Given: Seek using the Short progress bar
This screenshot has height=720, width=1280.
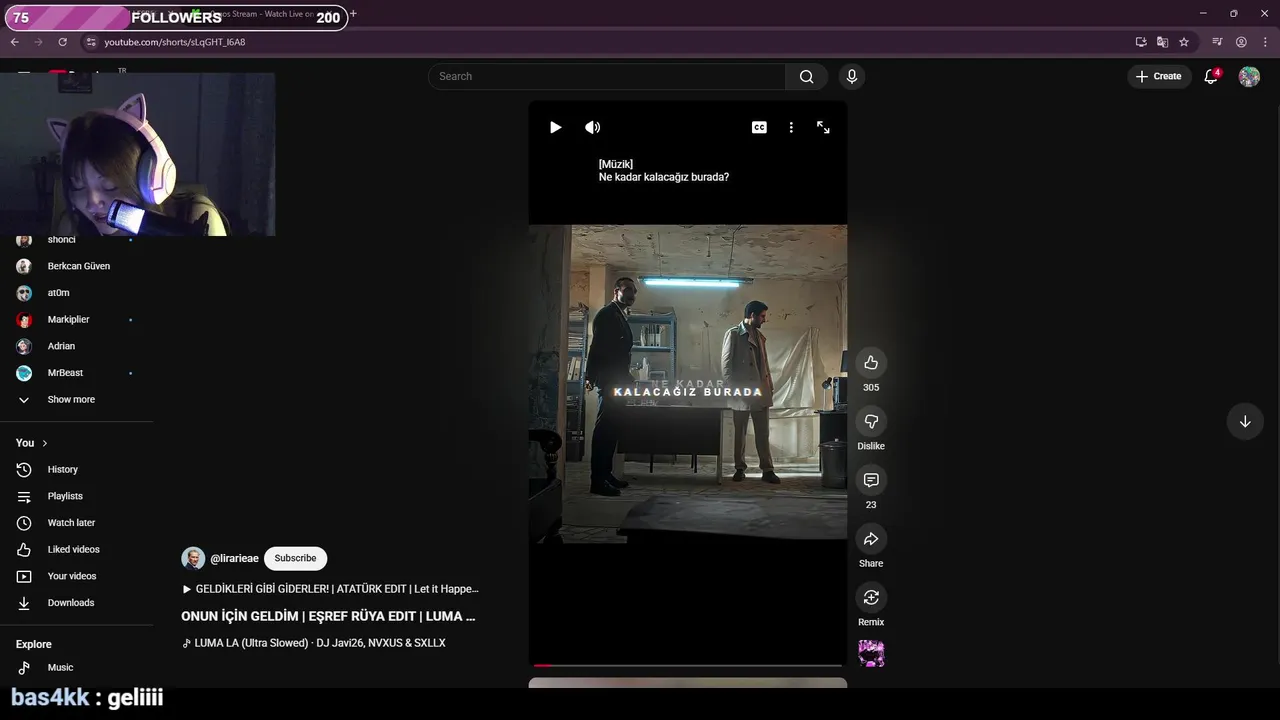Looking at the screenshot, I should pyautogui.click(x=687, y=664).
